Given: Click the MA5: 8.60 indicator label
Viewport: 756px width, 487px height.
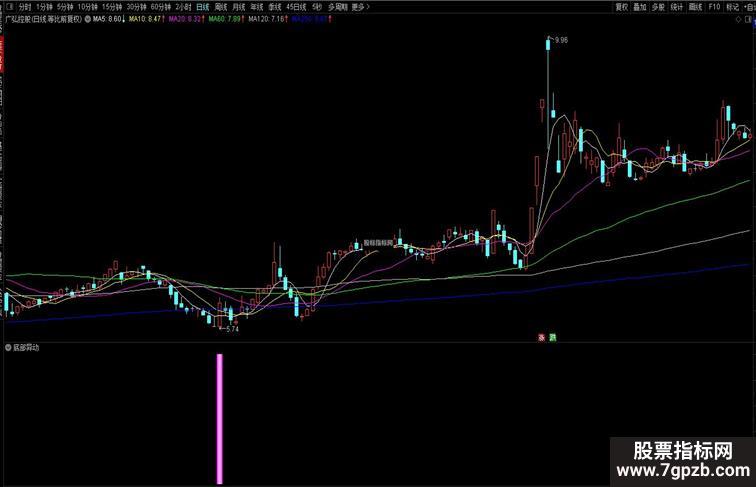Looking at the screenshot, I should (107, 19).
